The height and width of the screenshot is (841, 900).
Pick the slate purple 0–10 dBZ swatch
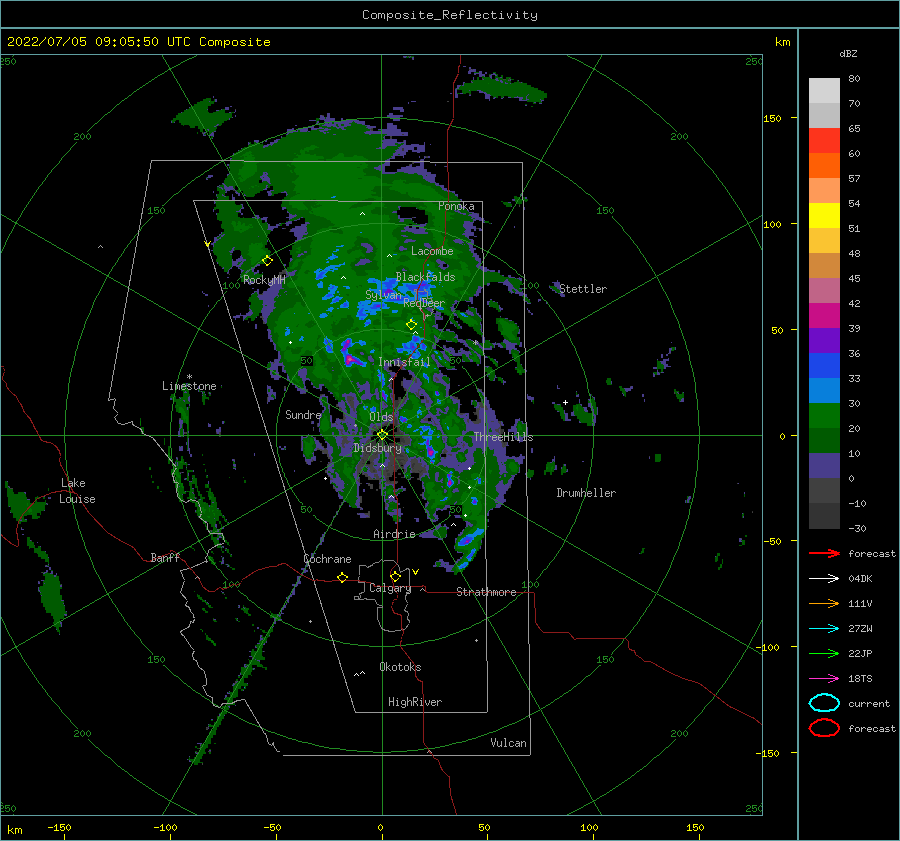pos(824,465)
